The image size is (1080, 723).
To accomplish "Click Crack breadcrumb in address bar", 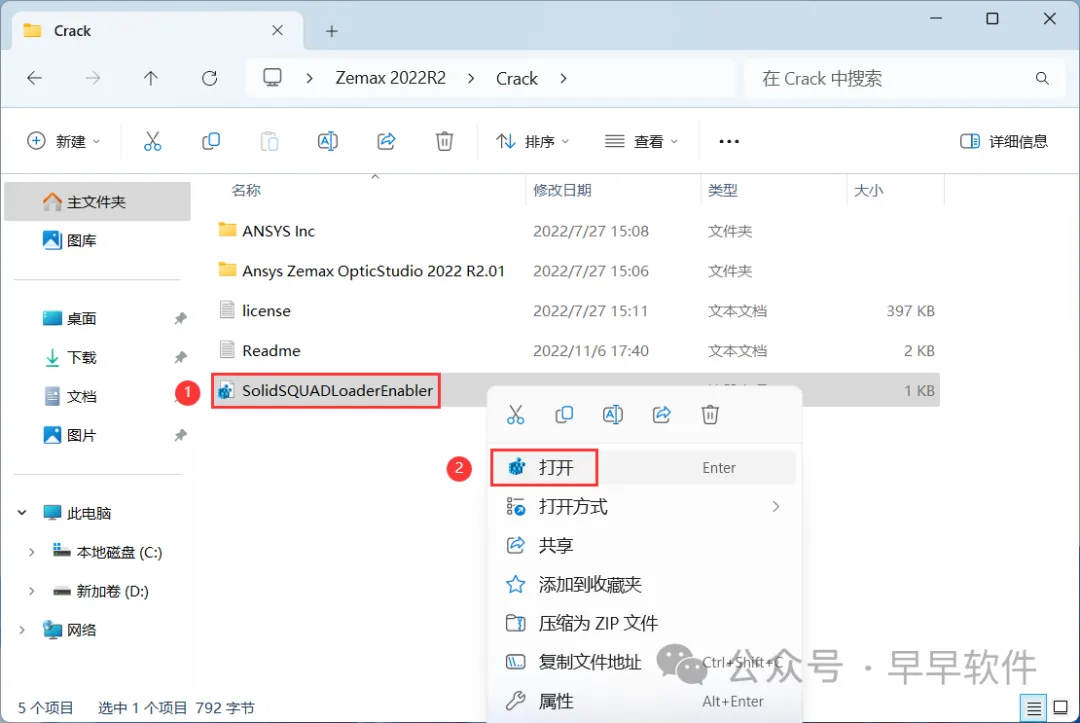I will (x=517, y=78).
